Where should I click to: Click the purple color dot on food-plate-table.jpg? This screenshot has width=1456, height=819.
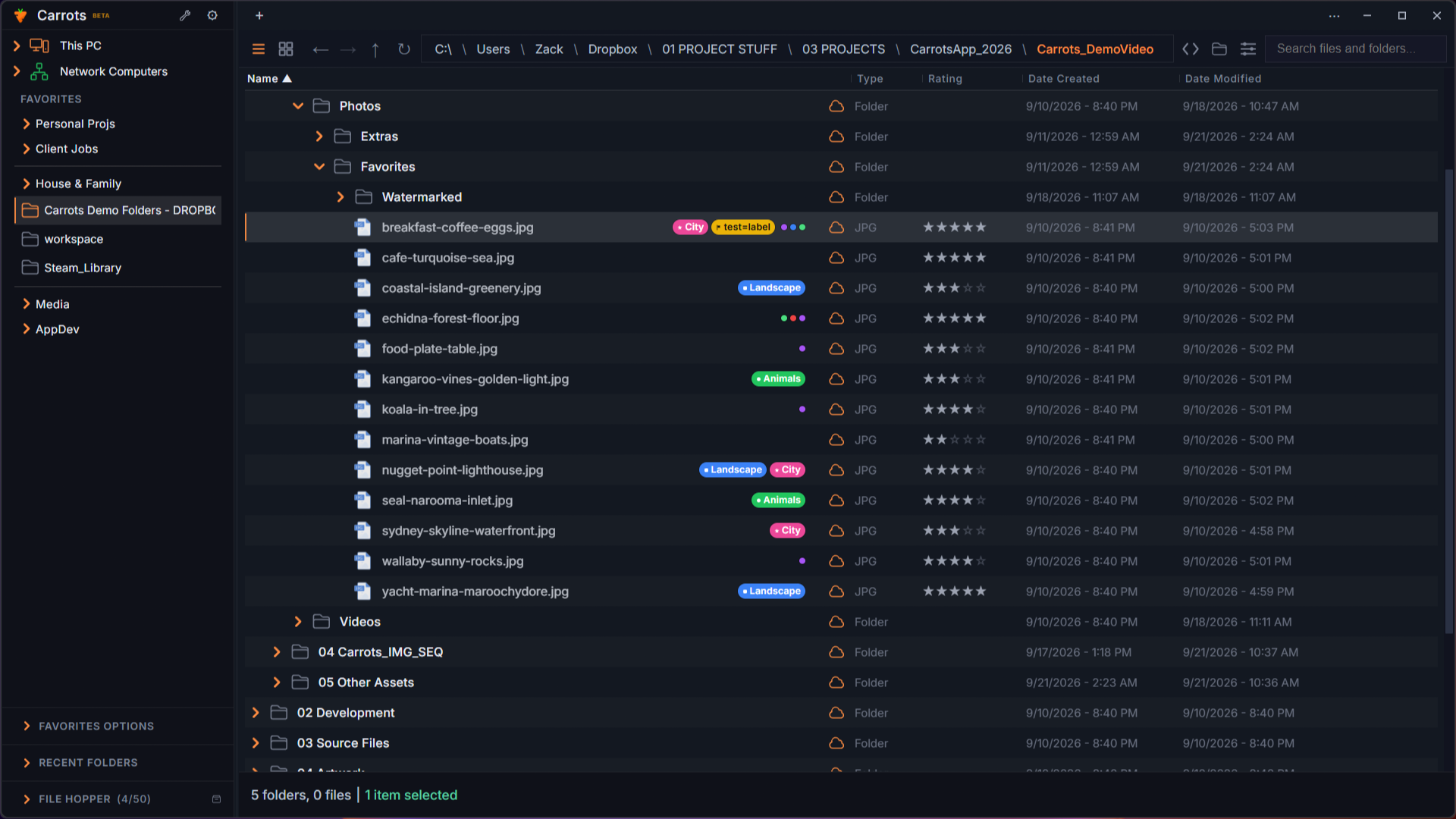pyautogui.click(x=802, y=349)
